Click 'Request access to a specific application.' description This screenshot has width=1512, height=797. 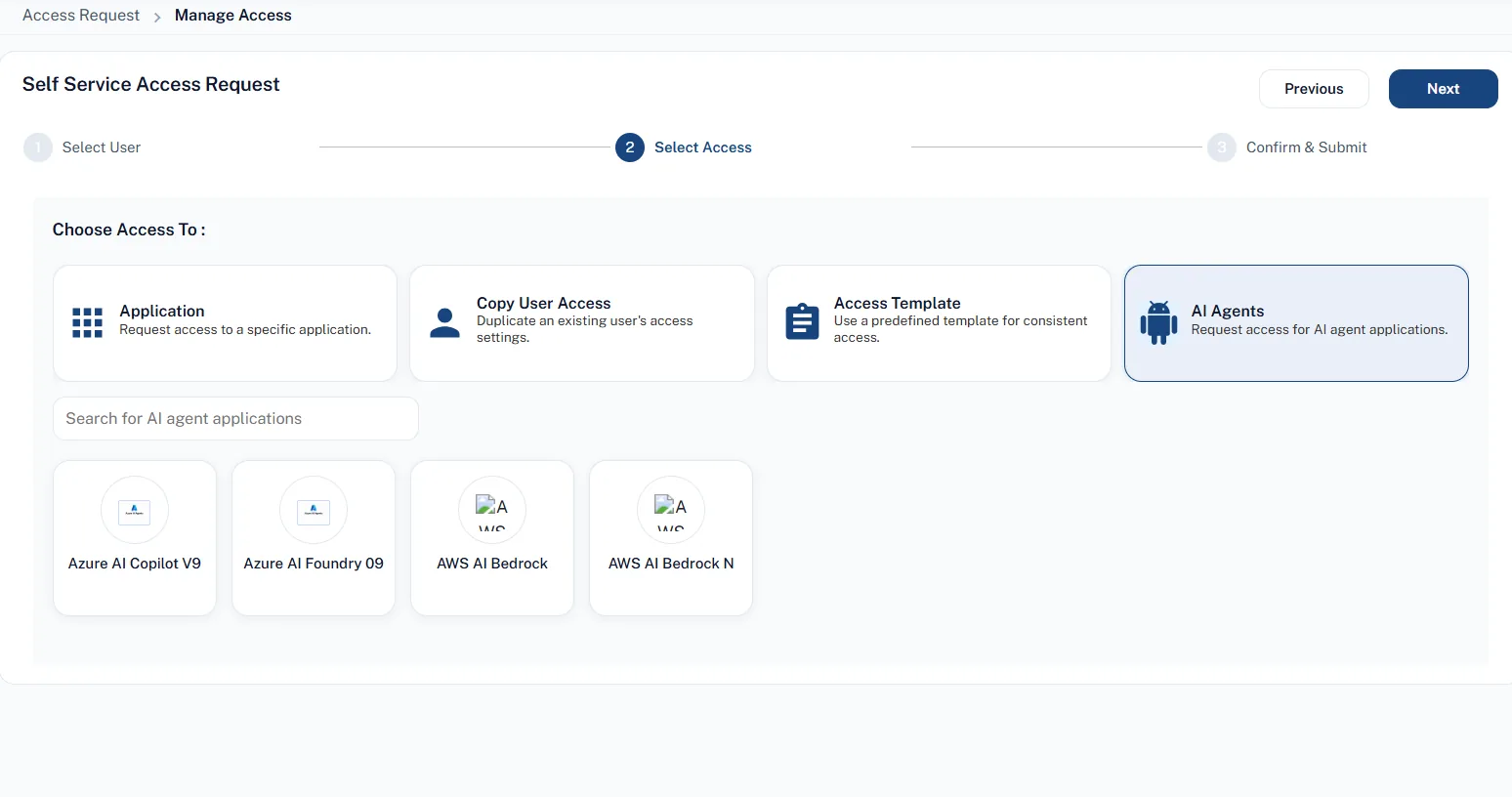click(245, 330)
